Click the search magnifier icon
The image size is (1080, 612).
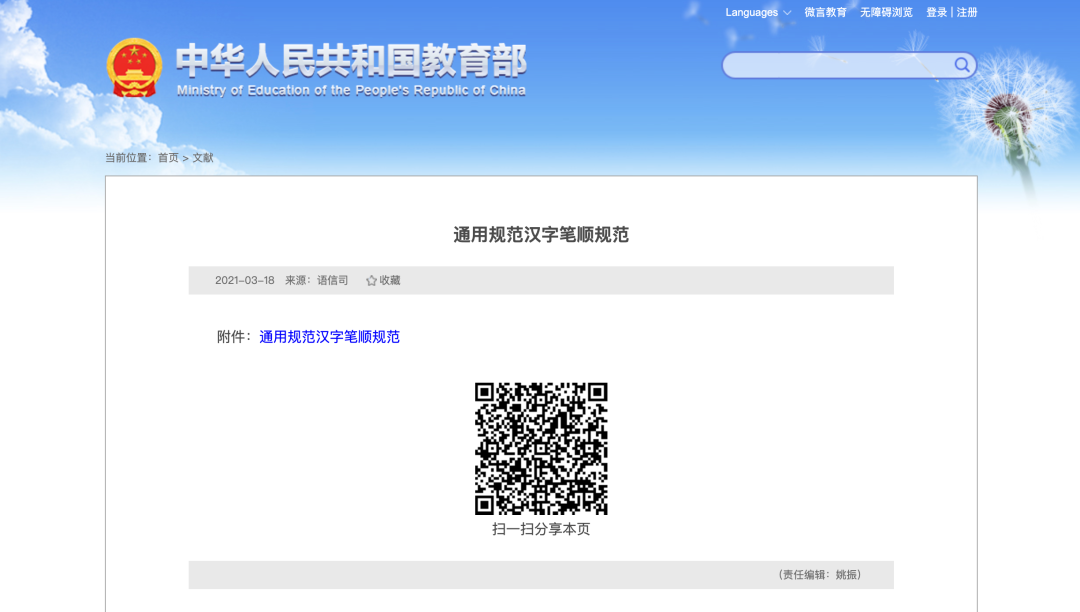click(x=962, y=65)
